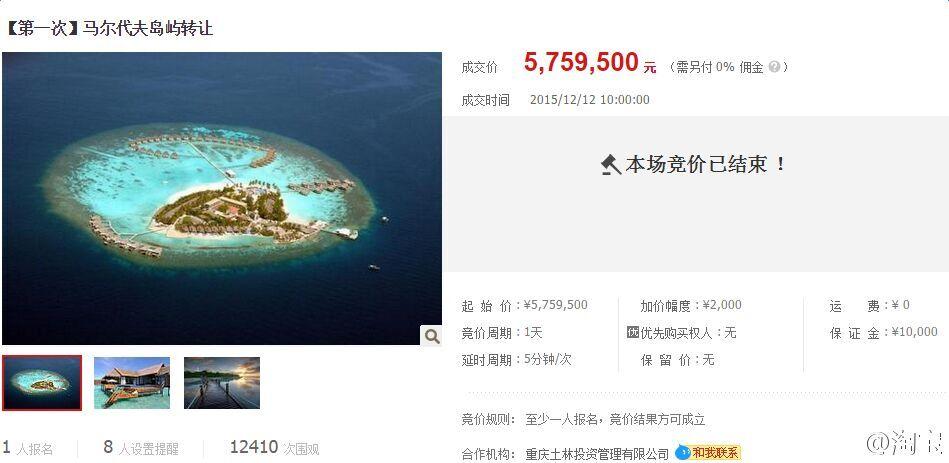The height and width of the screenshot is (463, 949).
Task: Click the magnifier icon on island photo
Action: (432, 335)
